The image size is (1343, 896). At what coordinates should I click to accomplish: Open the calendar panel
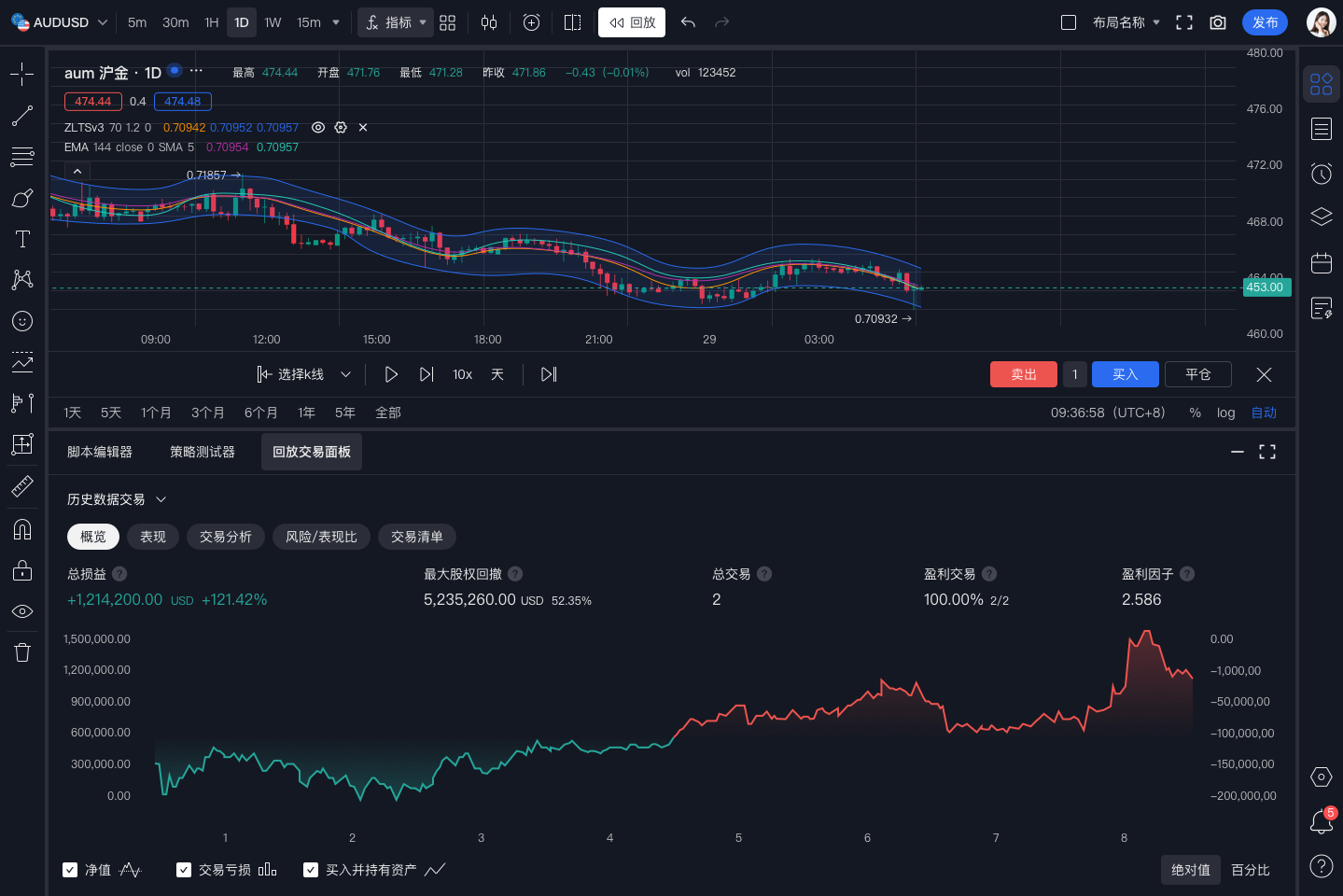click(1322, 262)
